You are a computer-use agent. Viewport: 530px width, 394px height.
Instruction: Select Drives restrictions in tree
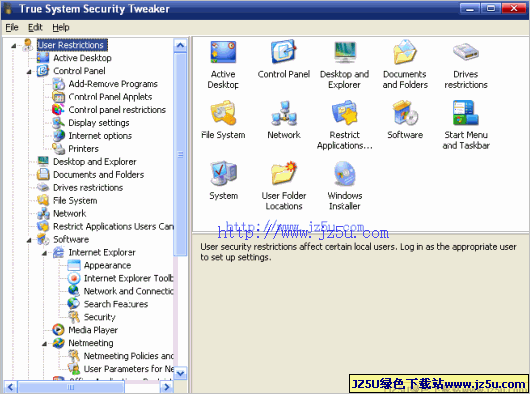pos(88,188)
